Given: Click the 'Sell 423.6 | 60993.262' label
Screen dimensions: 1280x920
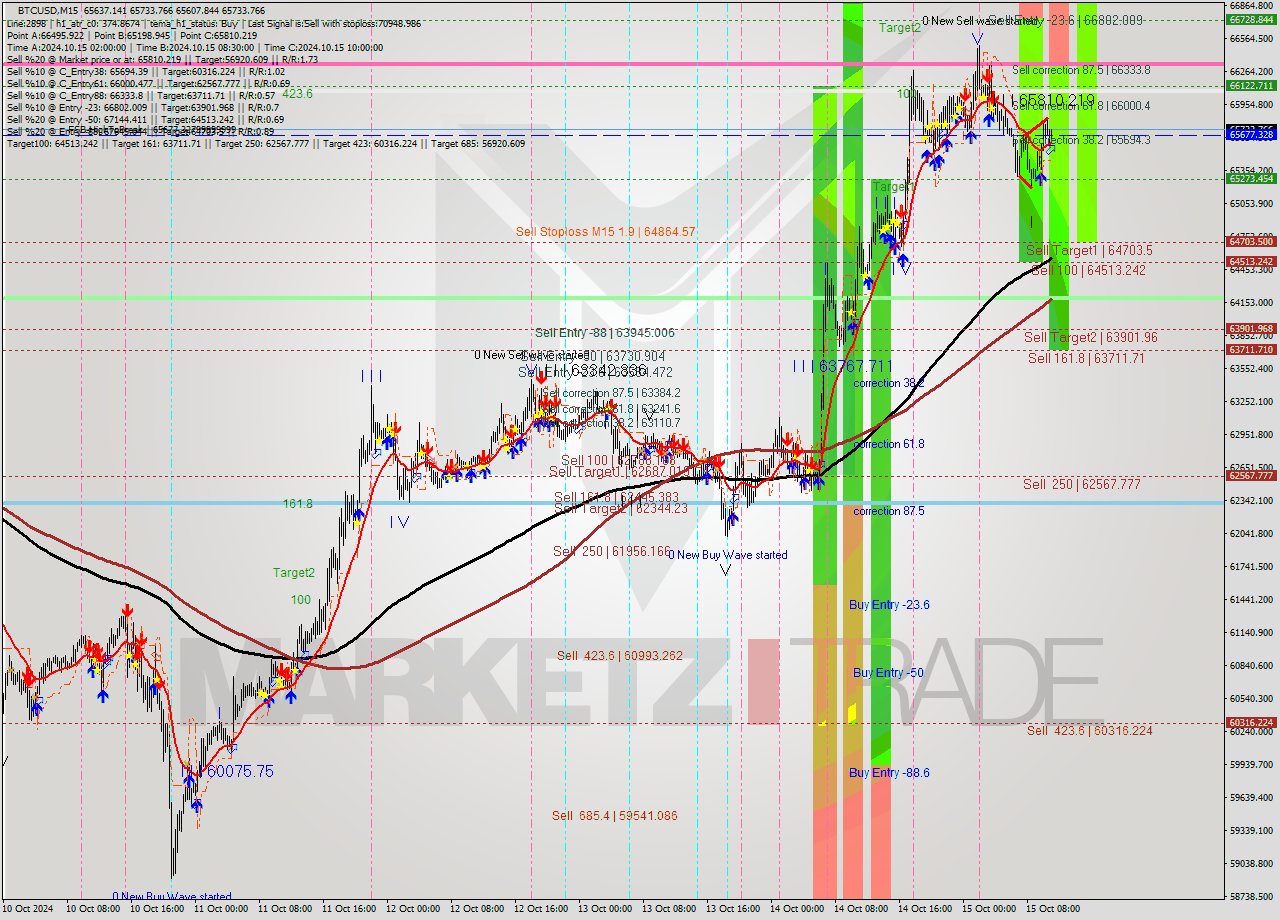Looking at the screenshot, I should (620, 656).
